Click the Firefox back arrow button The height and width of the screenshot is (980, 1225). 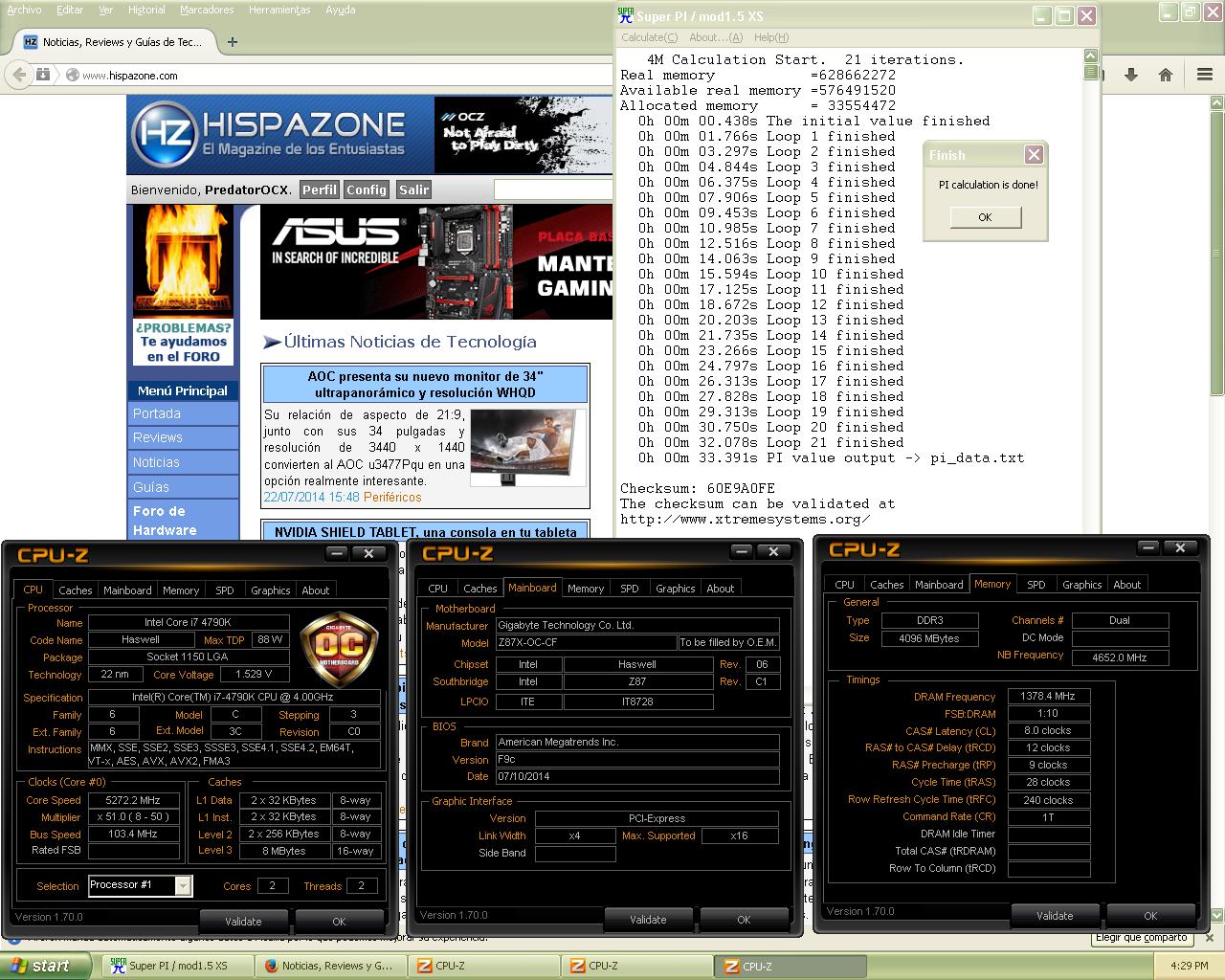click(17, 75)
